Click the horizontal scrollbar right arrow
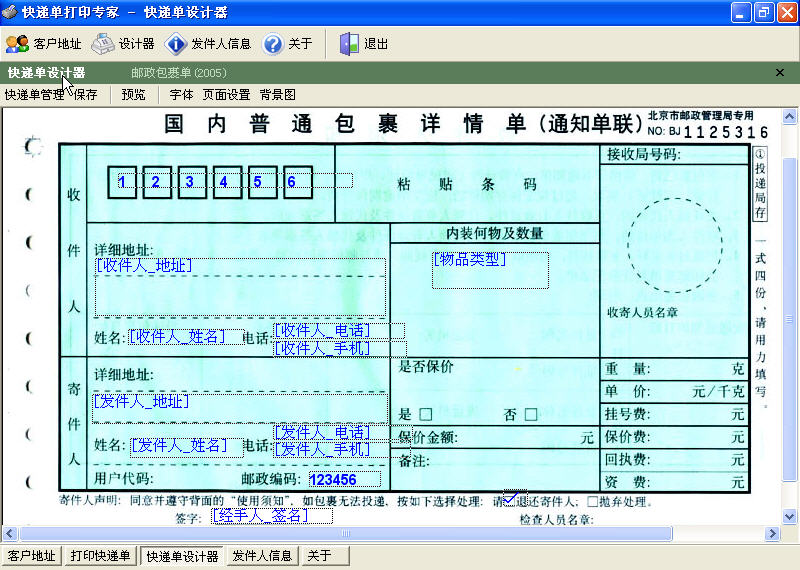Image resolution: width=800 pixels, height=570 pixels. 772,534
